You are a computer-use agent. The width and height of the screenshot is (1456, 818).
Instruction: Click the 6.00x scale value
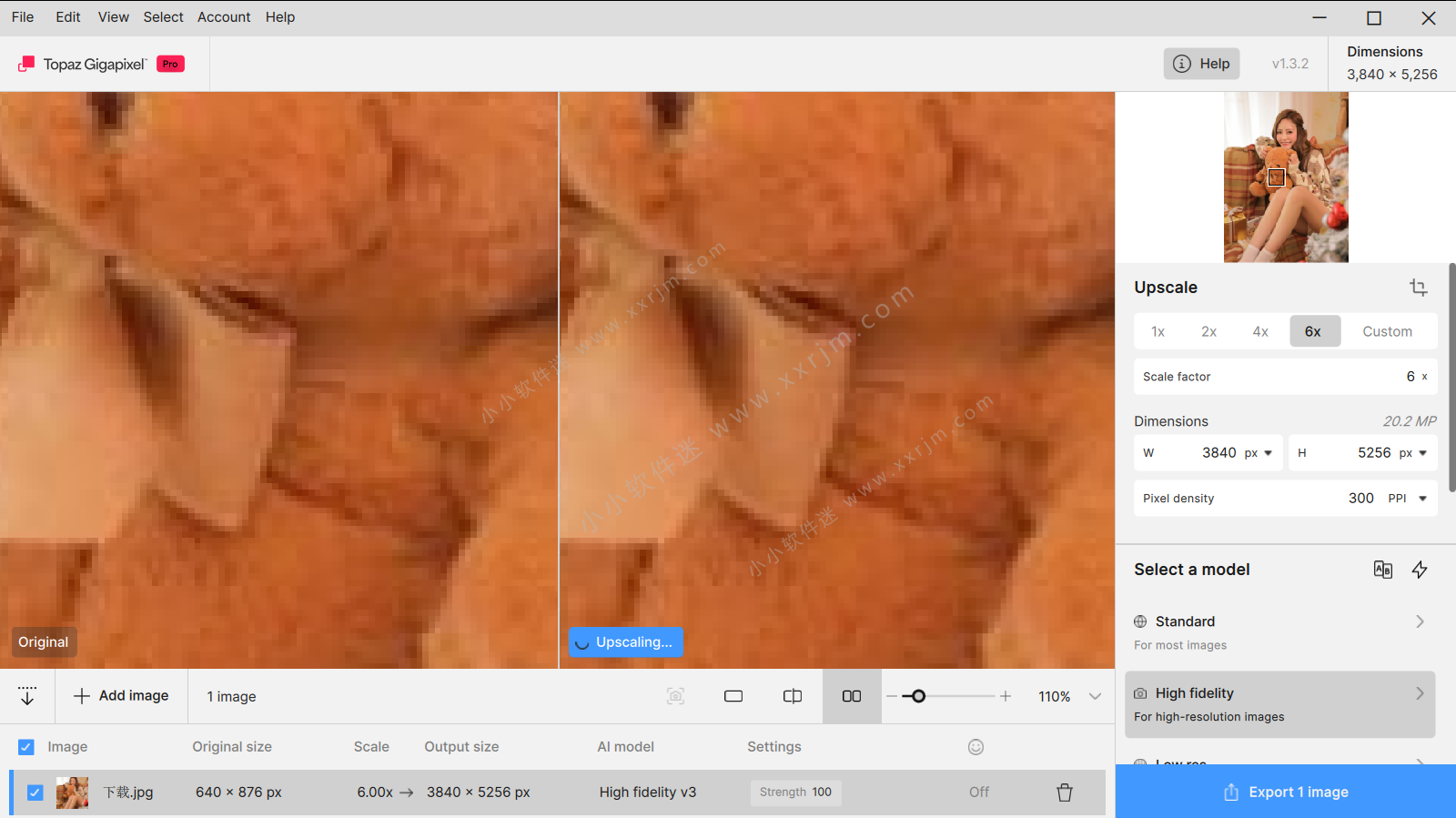(x=375, y=793)
